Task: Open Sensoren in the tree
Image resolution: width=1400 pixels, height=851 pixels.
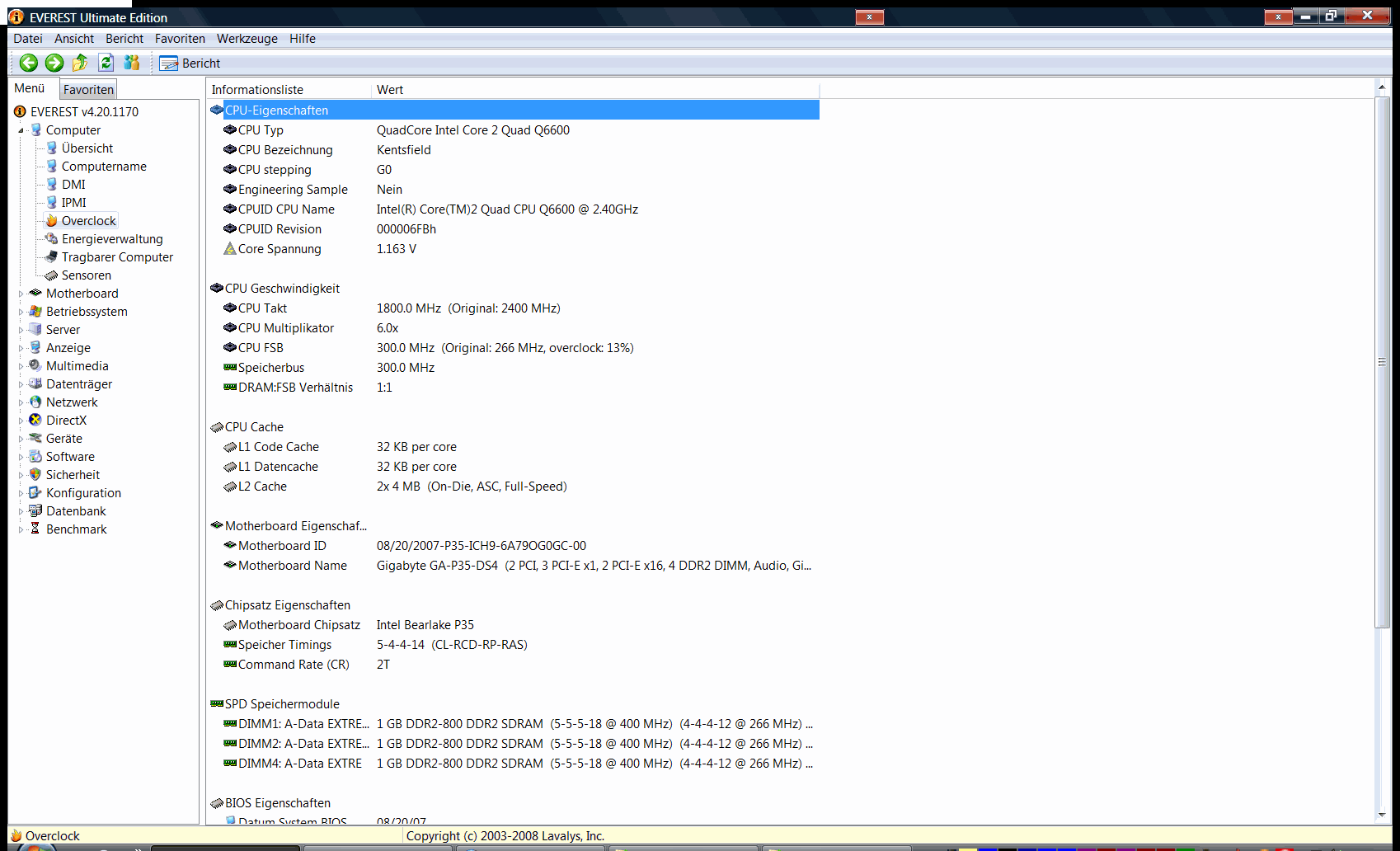Action: [x=86, y=275]
